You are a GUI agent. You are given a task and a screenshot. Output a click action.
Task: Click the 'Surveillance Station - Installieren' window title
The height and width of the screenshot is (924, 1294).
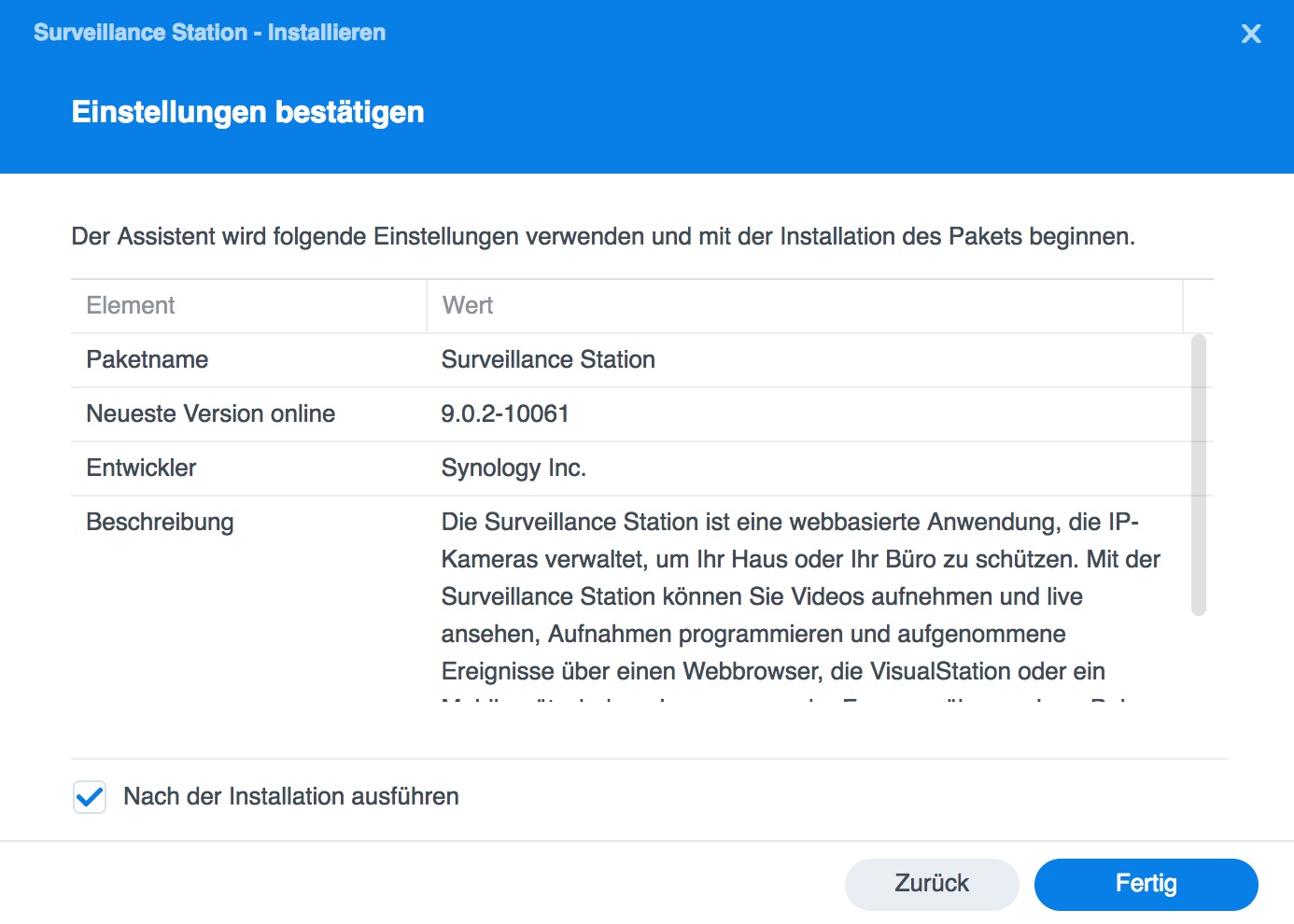tap(209, 33)
